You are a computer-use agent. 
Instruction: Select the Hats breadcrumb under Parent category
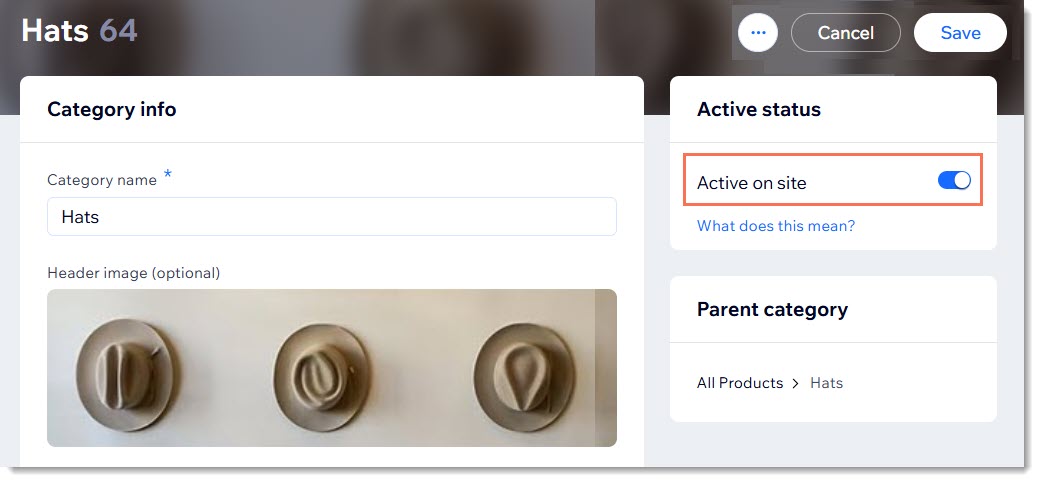click(827, 383)
